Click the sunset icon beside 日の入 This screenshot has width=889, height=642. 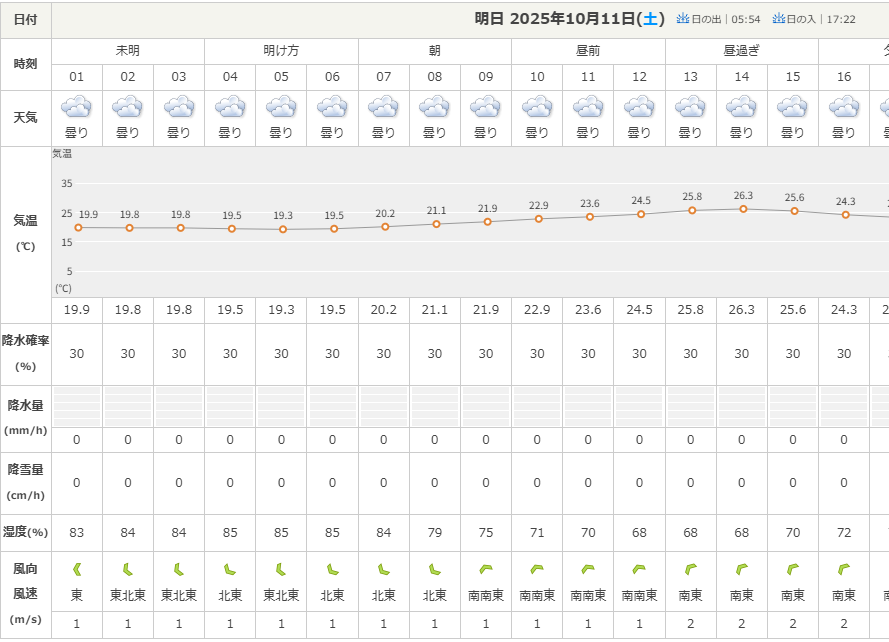tap(777, 18)
